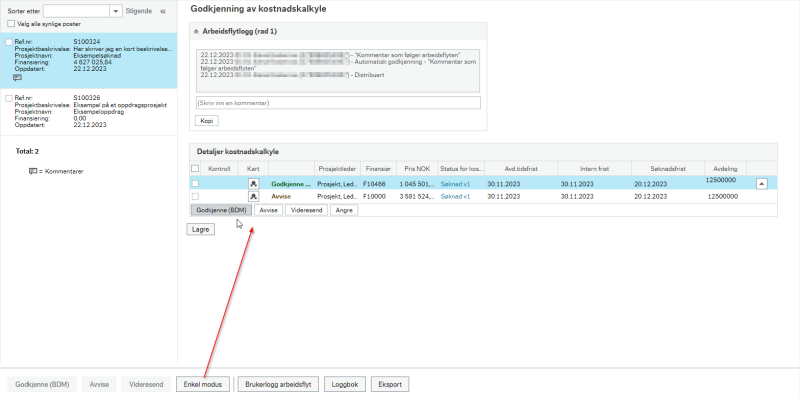Image resolution: width=800 pixels, height=398 pixels.
Task: Click the price cell 3 581 524
Action: [417, 196]
